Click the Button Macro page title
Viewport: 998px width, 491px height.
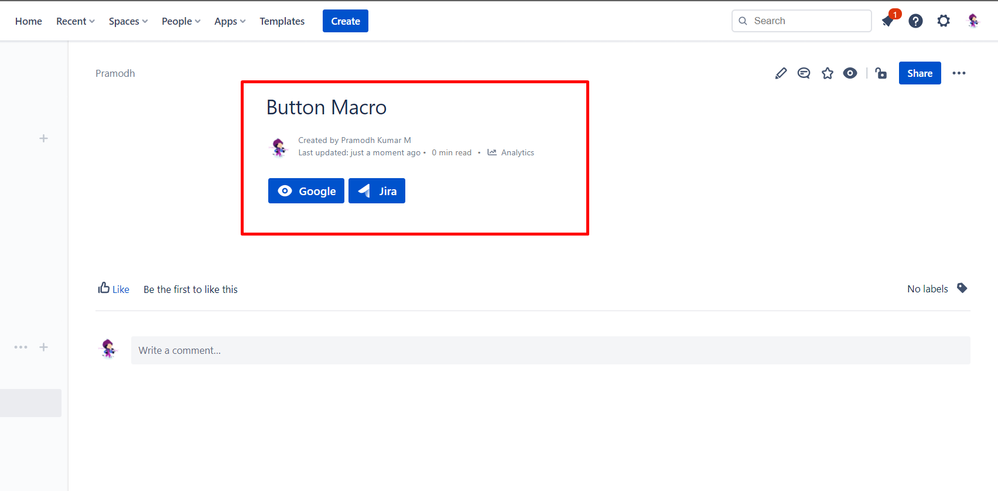pyautogui.click(x=327, y=108)
